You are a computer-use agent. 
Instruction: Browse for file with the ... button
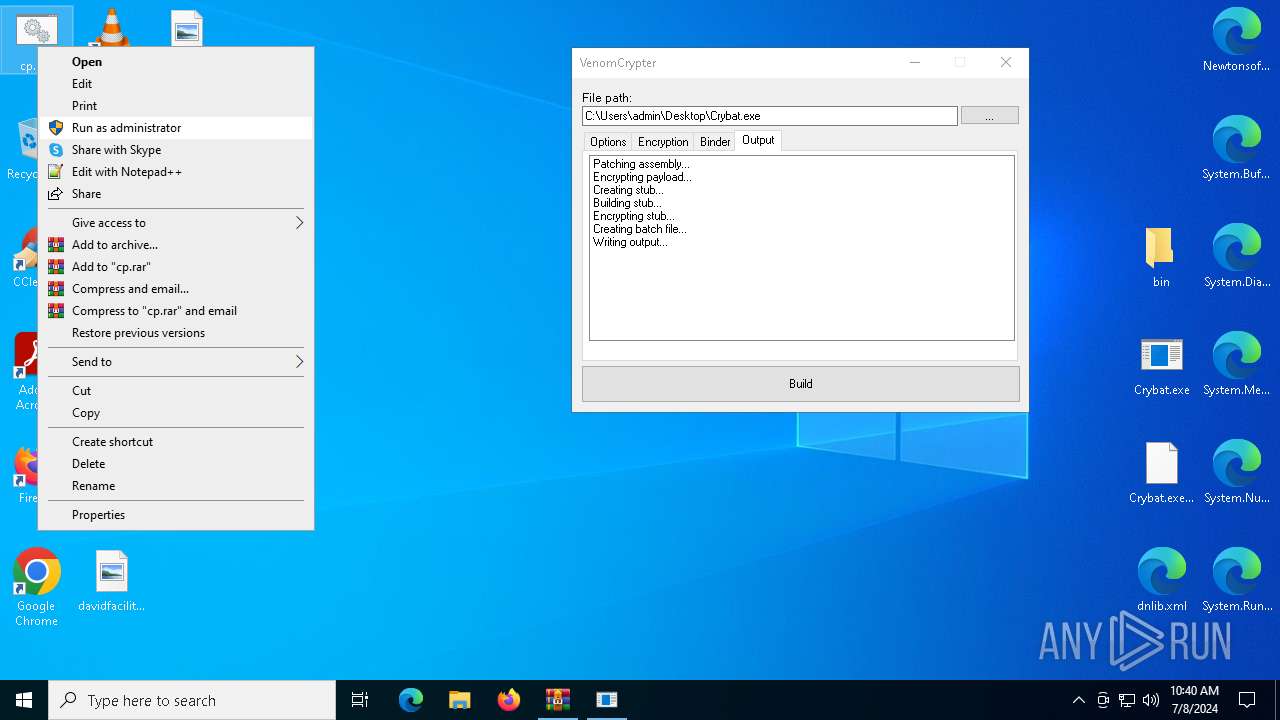[x=990, y=116]
